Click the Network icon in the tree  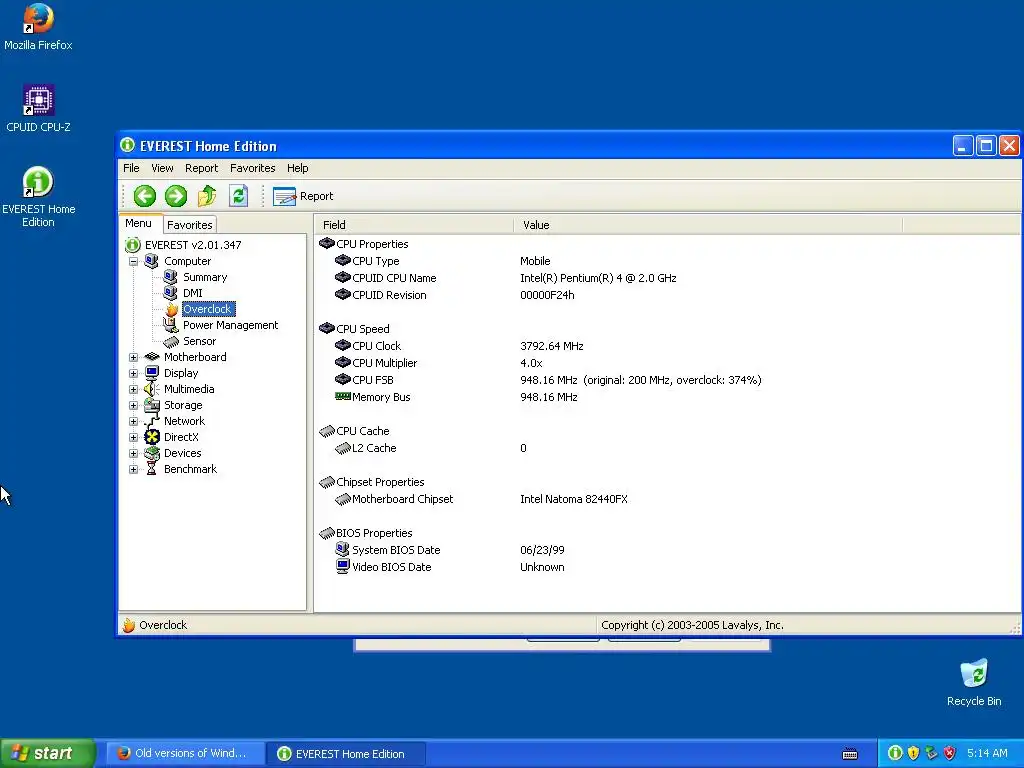[152, 421]
